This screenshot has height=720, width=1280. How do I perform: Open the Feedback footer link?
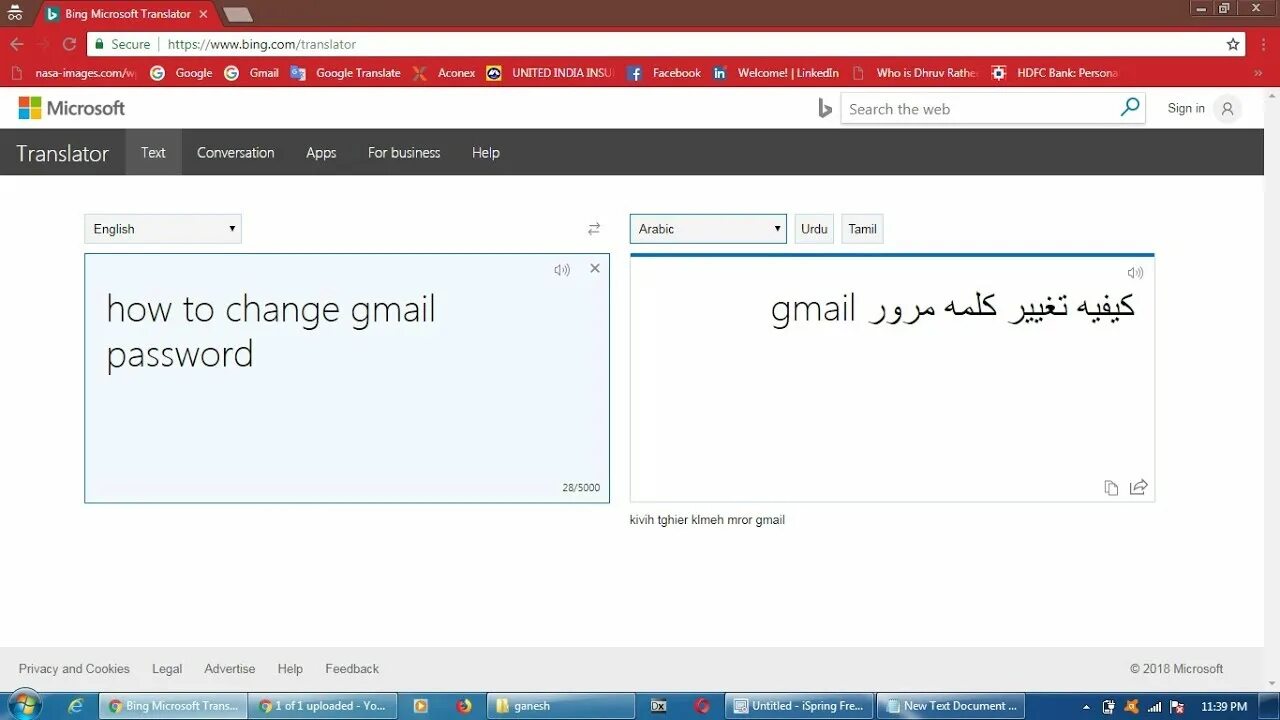pos(352,669)
